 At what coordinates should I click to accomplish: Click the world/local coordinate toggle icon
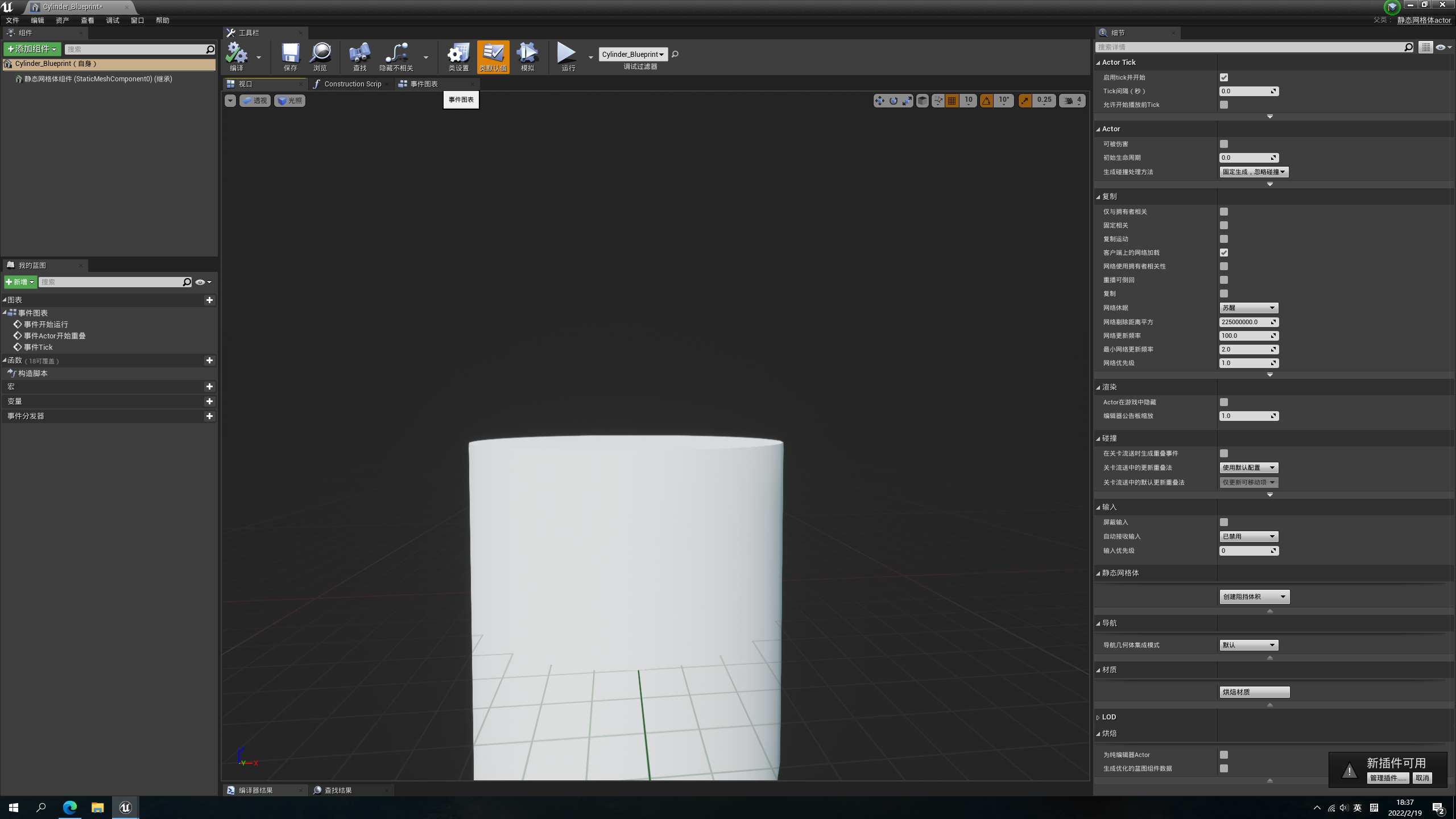click(x=923, y=101)
